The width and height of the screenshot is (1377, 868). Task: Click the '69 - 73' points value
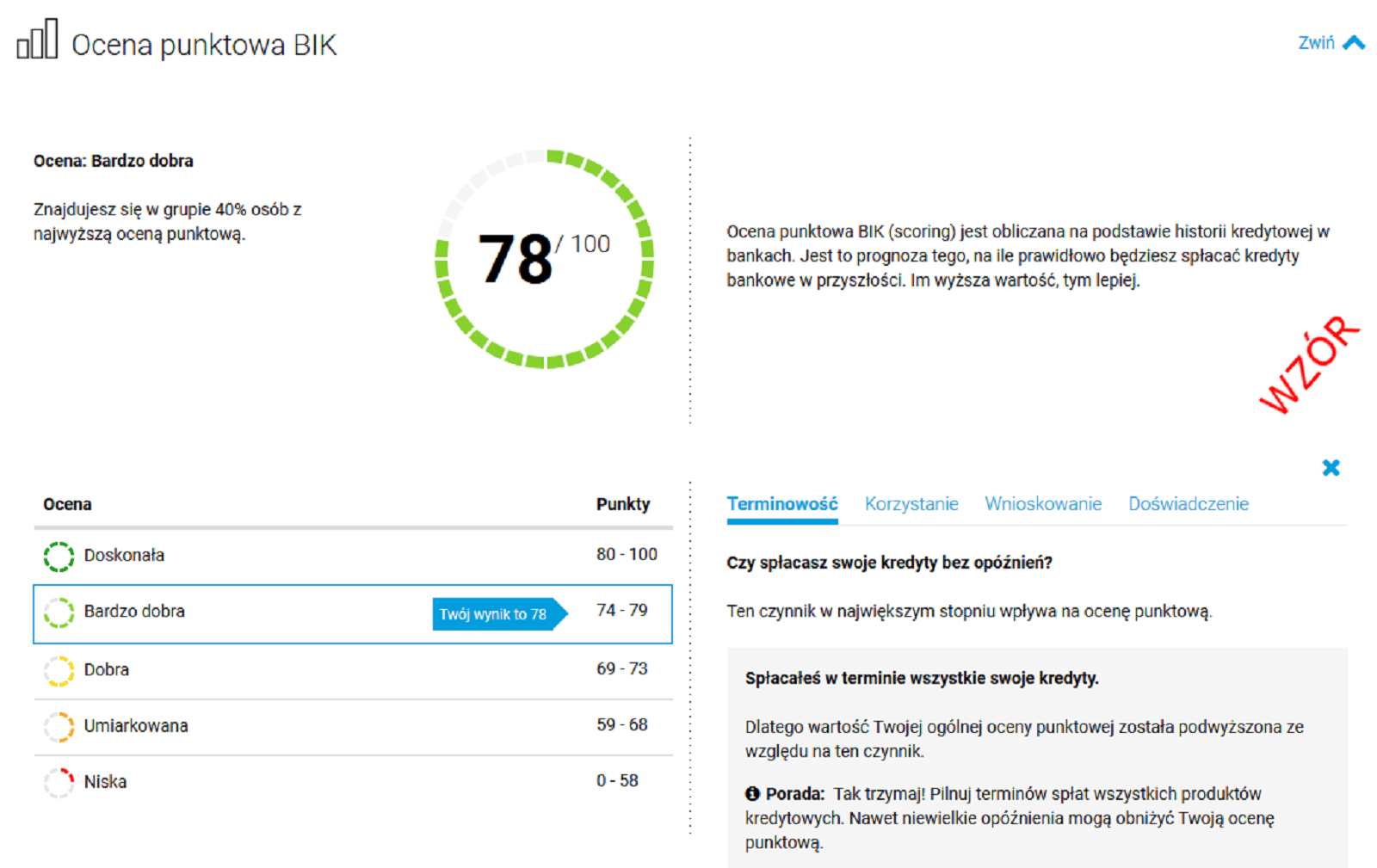point(621,668)
